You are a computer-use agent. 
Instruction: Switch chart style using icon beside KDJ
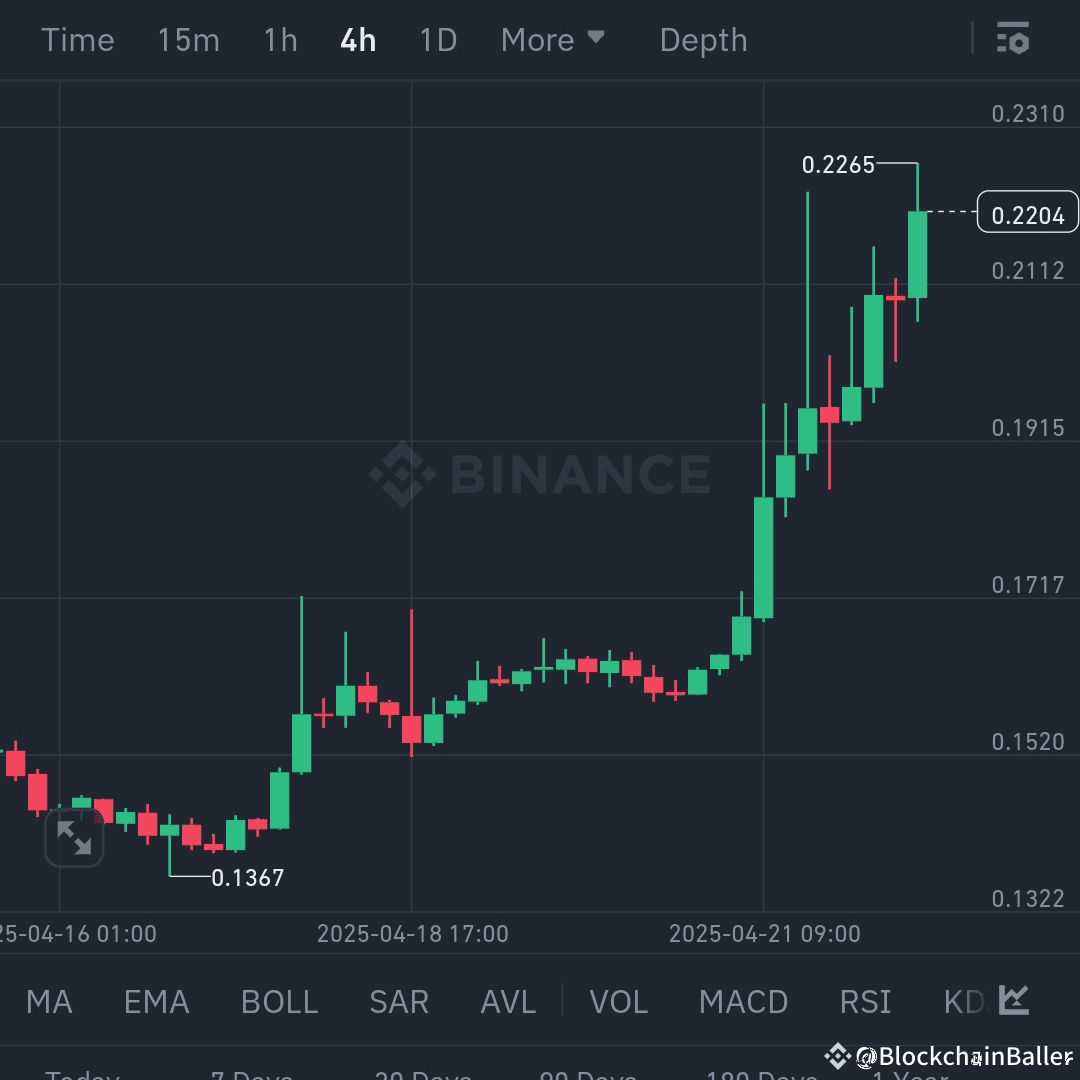[x=1013, y=1001]
